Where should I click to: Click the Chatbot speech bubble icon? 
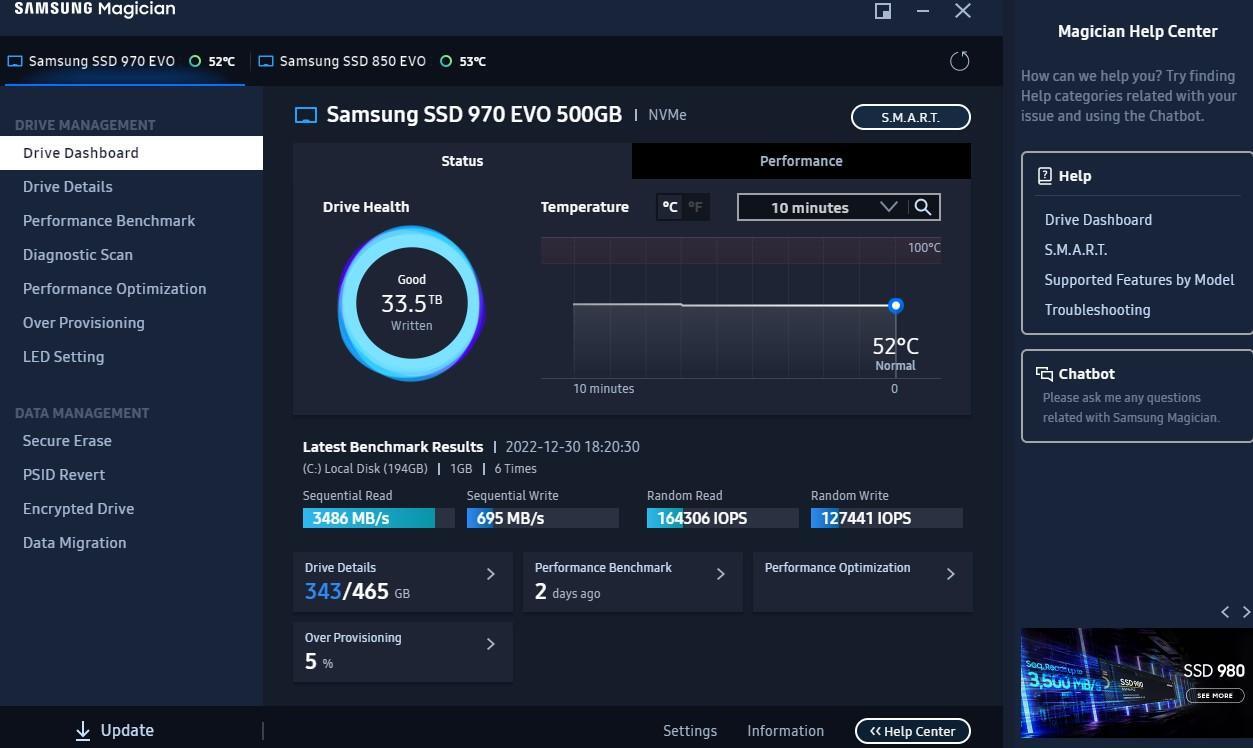pos(1044,373)
